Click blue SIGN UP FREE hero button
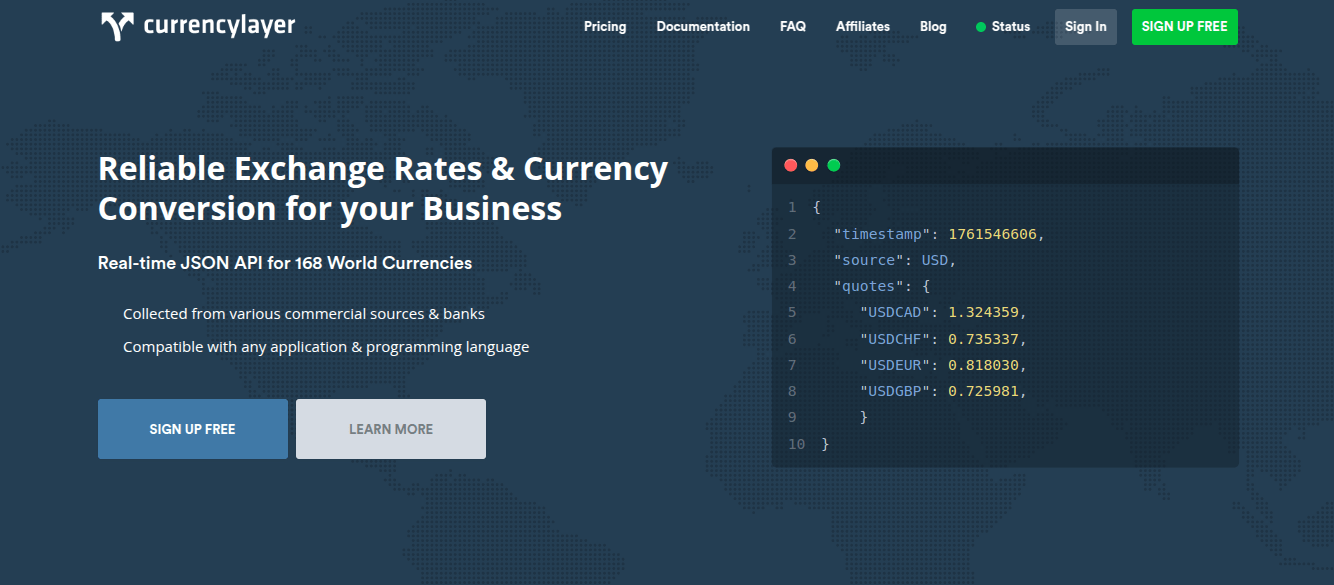The width and height of the screenshot is (1334, 585). click(x=193, y=429)
